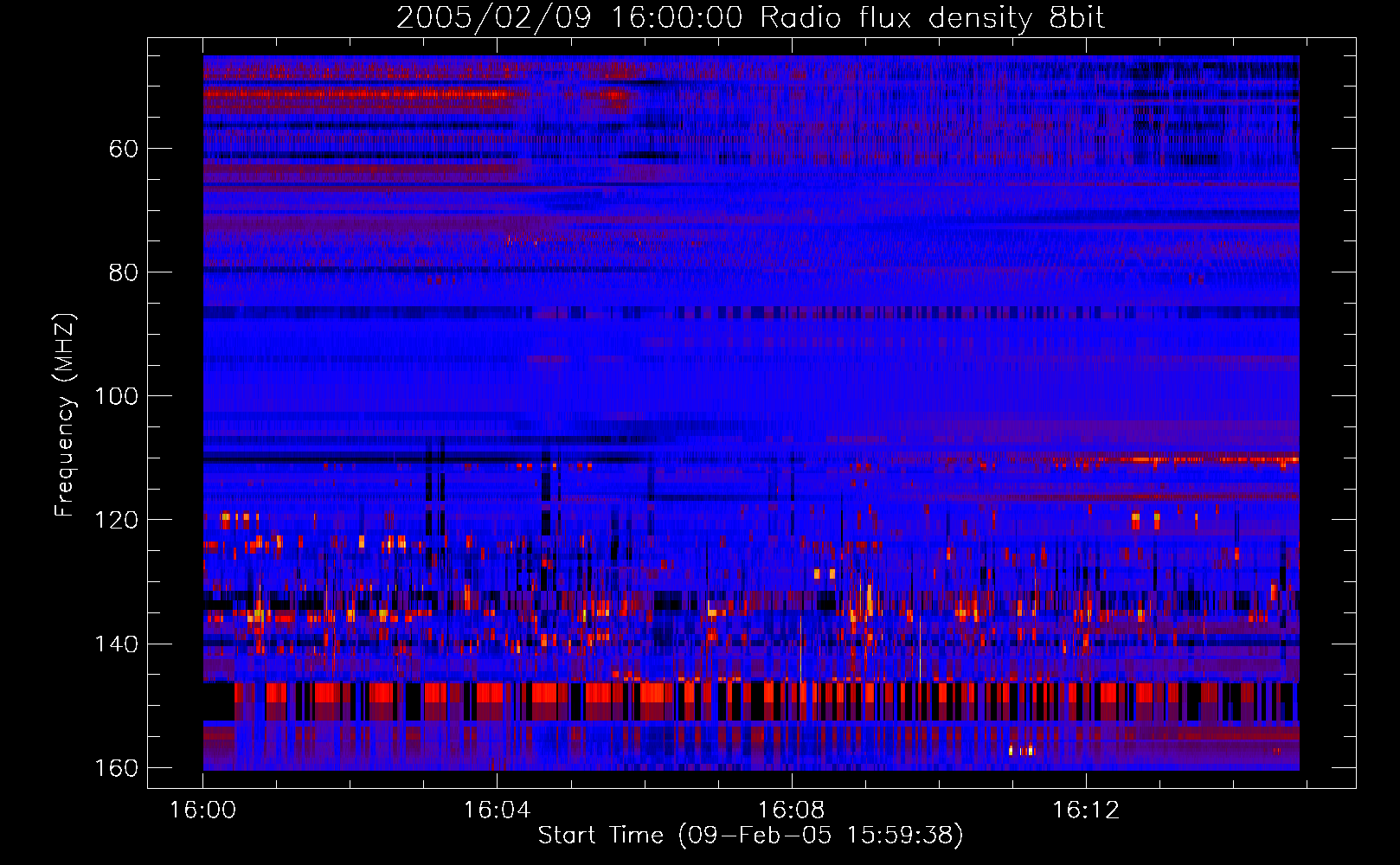The height and width of the screenshot is (865, 1400).
Task: Click the 100 frequency tick label
Action: [116, 397]
